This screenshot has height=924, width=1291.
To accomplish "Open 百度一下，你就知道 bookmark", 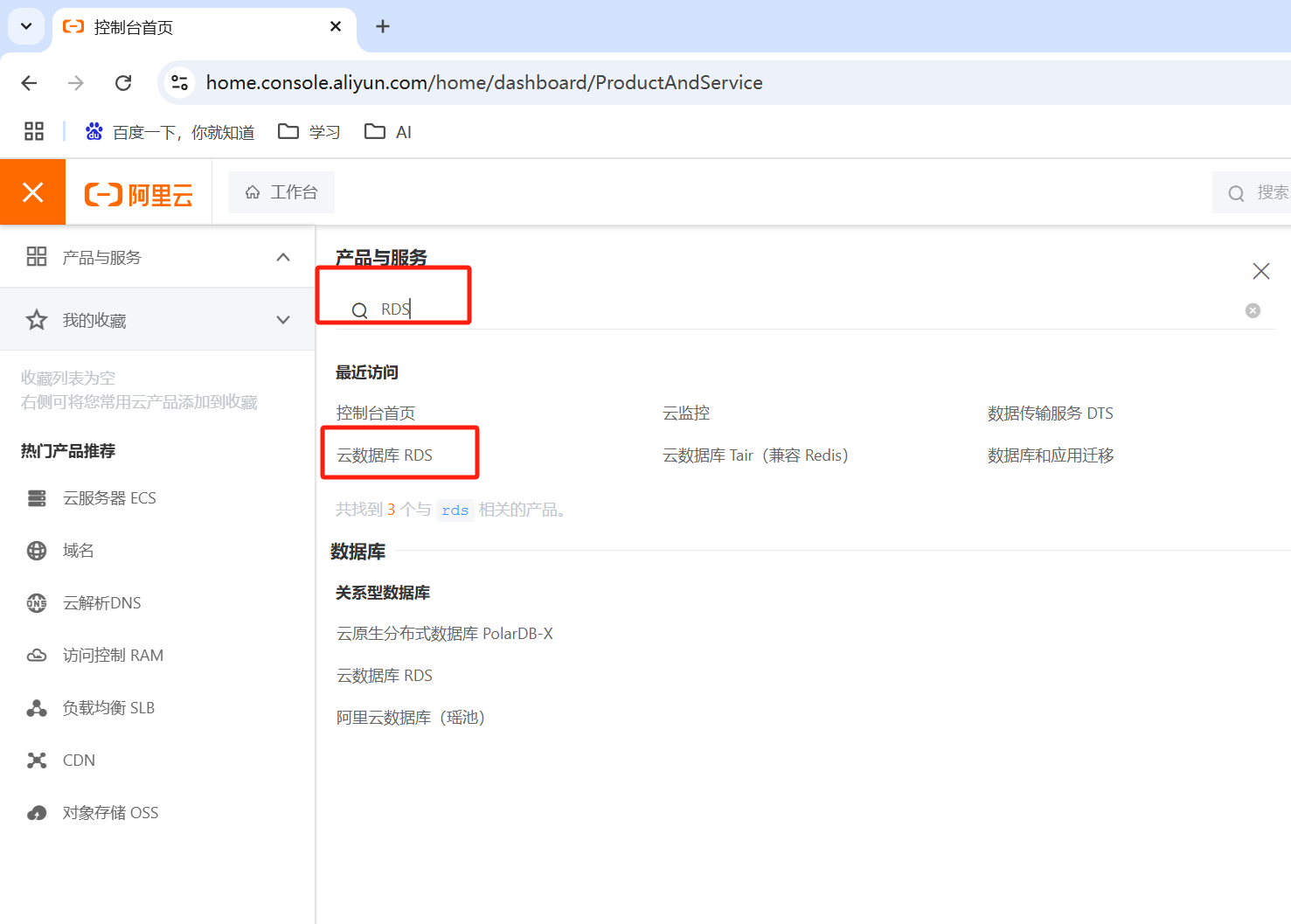I will pos(170,132).
